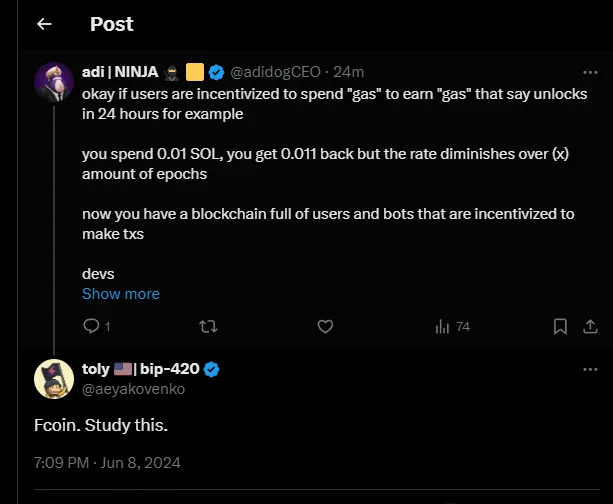The height and width of the screenshot is (504, 613).
Task: Click the 7:09 PM Jun 8, 2024 timestamp
Action: coord(106,463)
